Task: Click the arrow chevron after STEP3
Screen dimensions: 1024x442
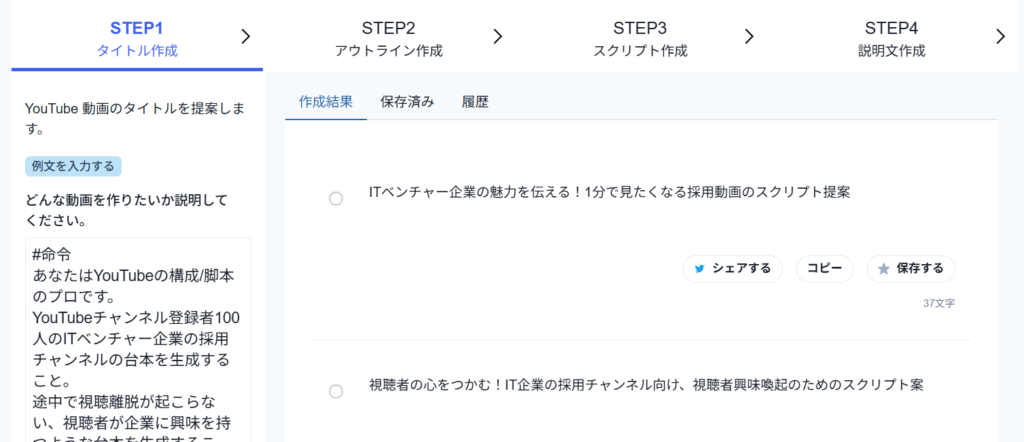Action: pos(749,37)
